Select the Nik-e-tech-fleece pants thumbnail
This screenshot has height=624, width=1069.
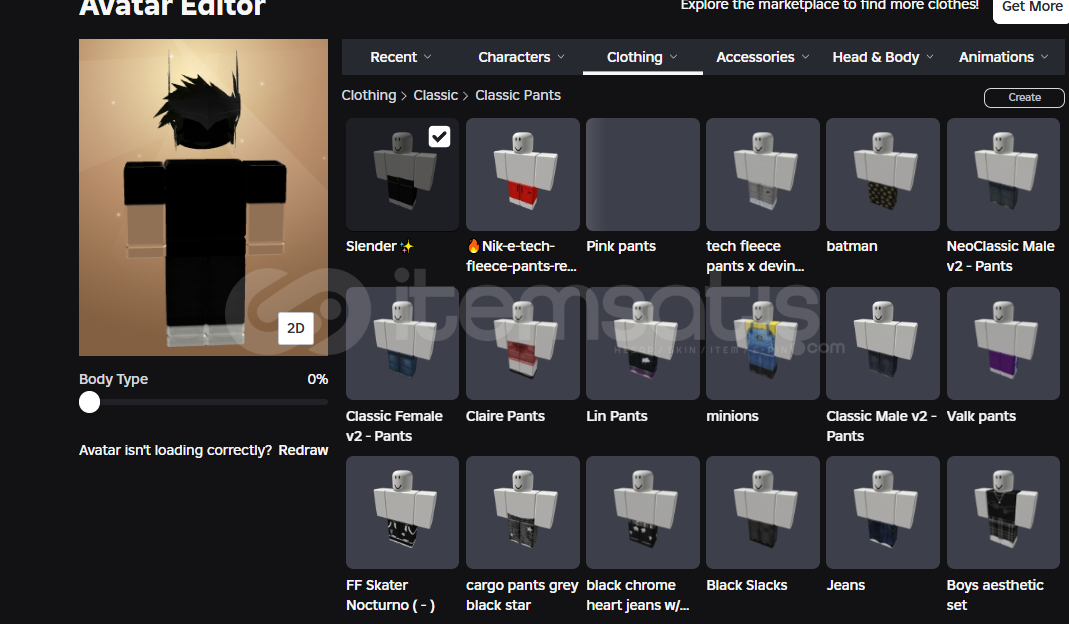tap(523, 175)
